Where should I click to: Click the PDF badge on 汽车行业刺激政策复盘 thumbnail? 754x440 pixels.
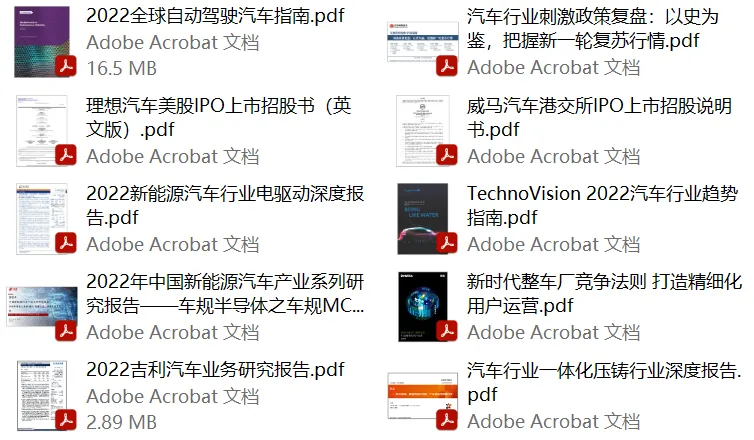click(447, 66)
